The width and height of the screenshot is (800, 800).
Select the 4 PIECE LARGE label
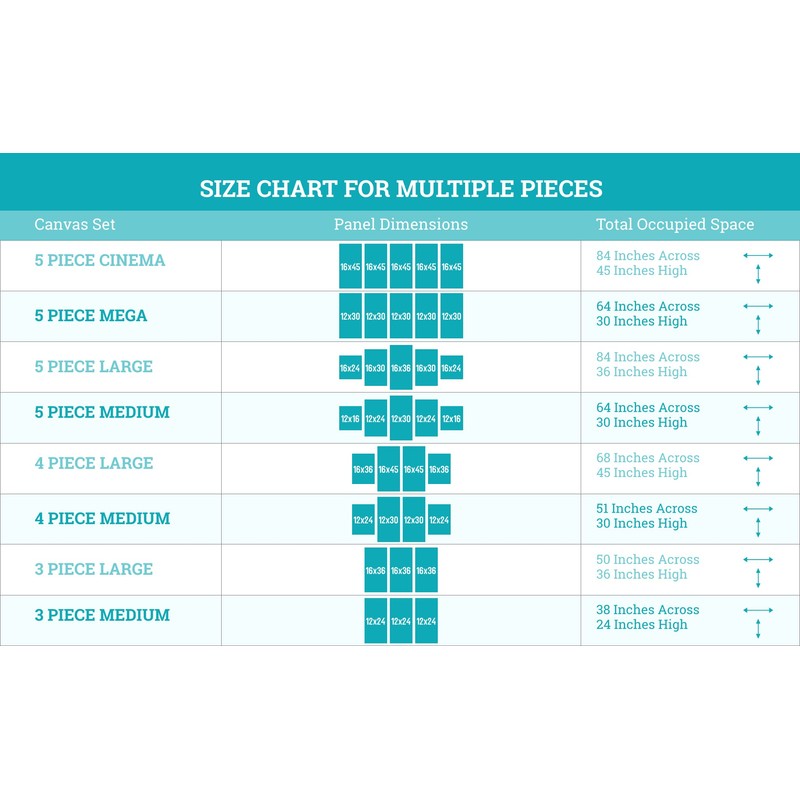click(94, 463)
